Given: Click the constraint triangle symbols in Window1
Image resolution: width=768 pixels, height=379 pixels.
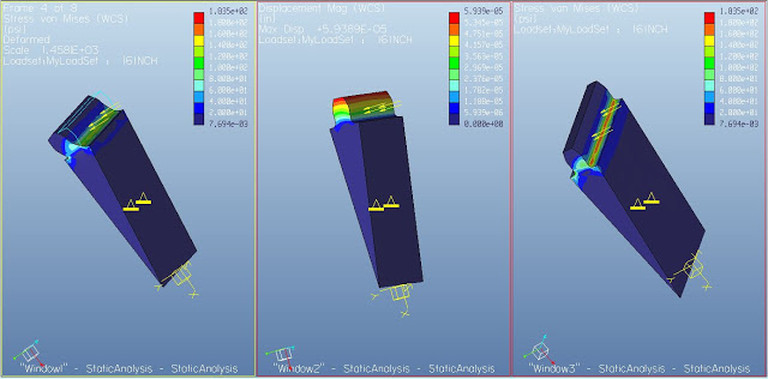Looking at the screenshot, I should (137, 202).
